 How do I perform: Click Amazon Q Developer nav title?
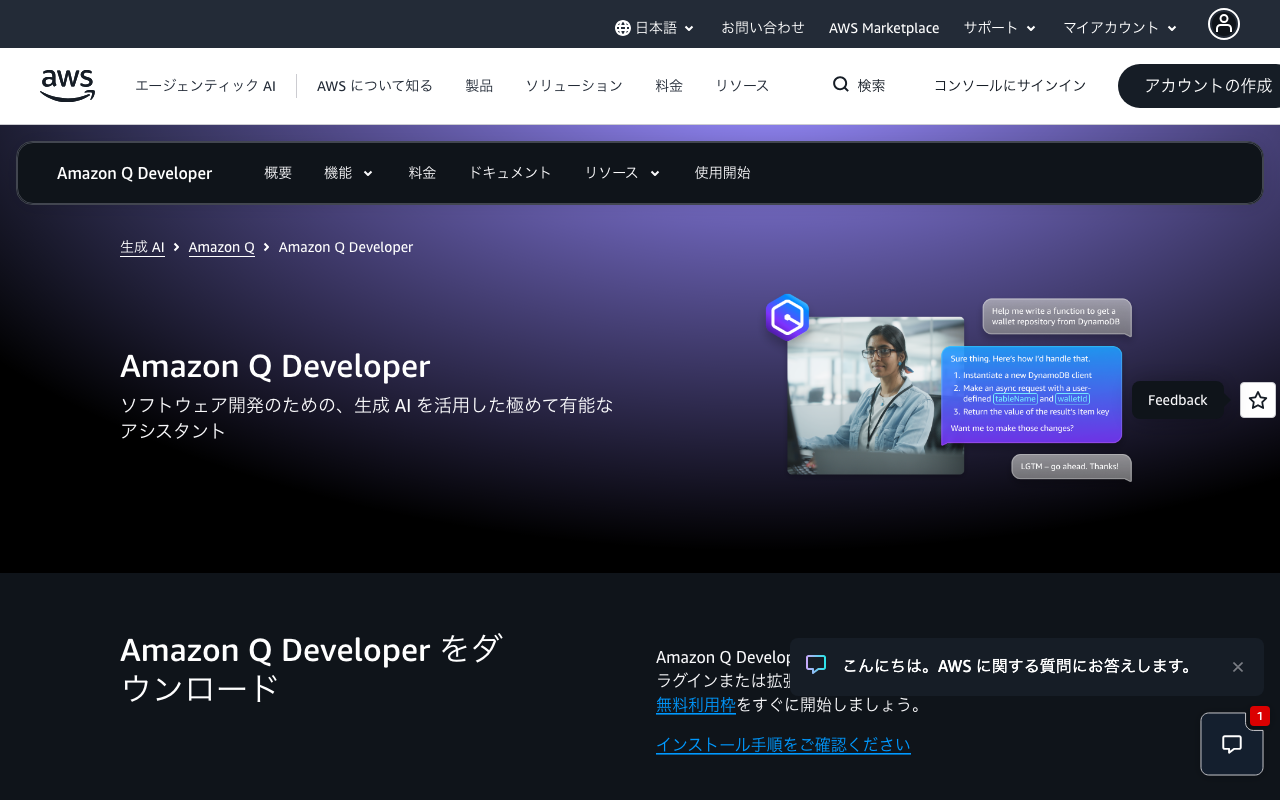135,173
